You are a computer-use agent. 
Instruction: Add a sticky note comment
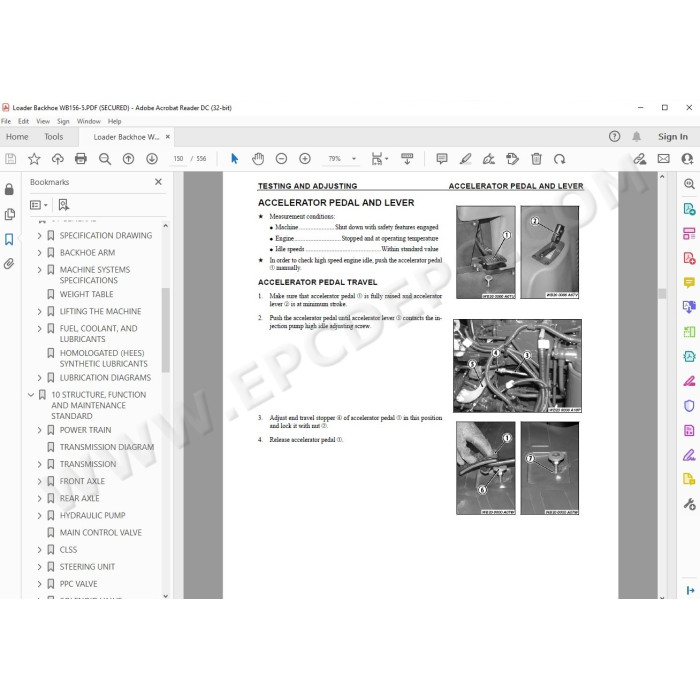click(442, 158)
